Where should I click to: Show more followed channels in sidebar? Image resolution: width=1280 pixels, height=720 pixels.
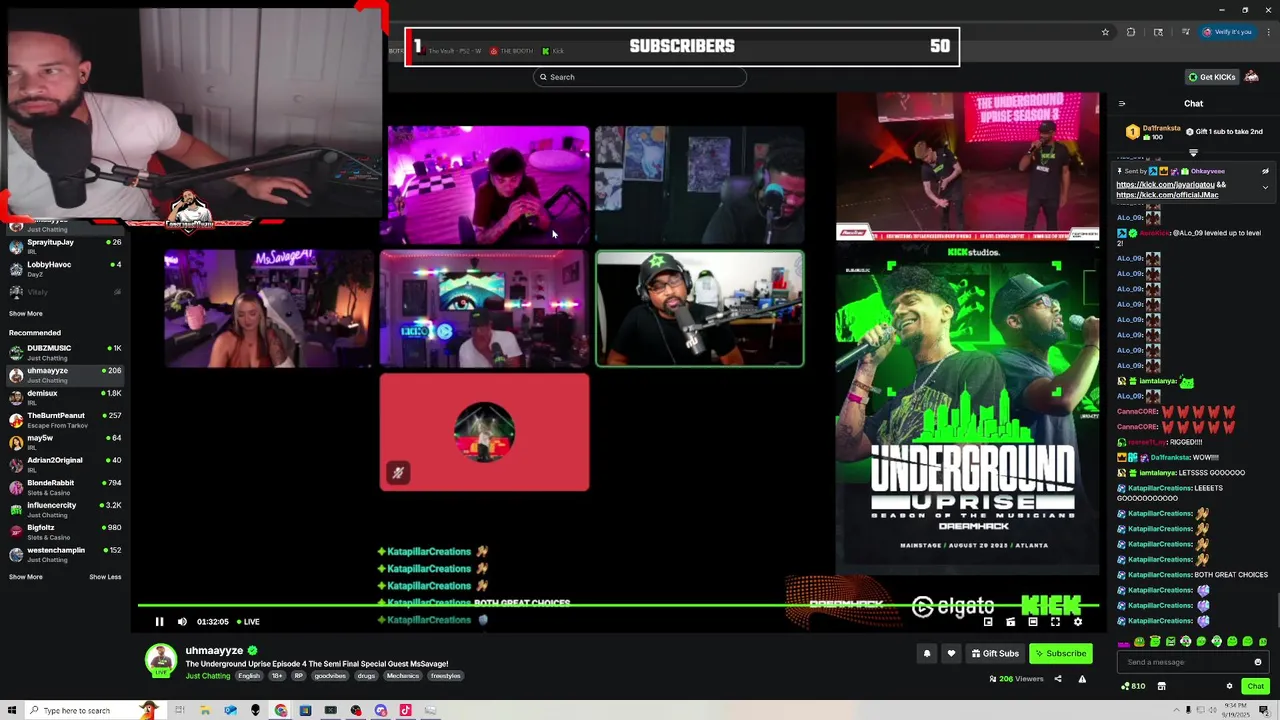click(x=26, y=314)
